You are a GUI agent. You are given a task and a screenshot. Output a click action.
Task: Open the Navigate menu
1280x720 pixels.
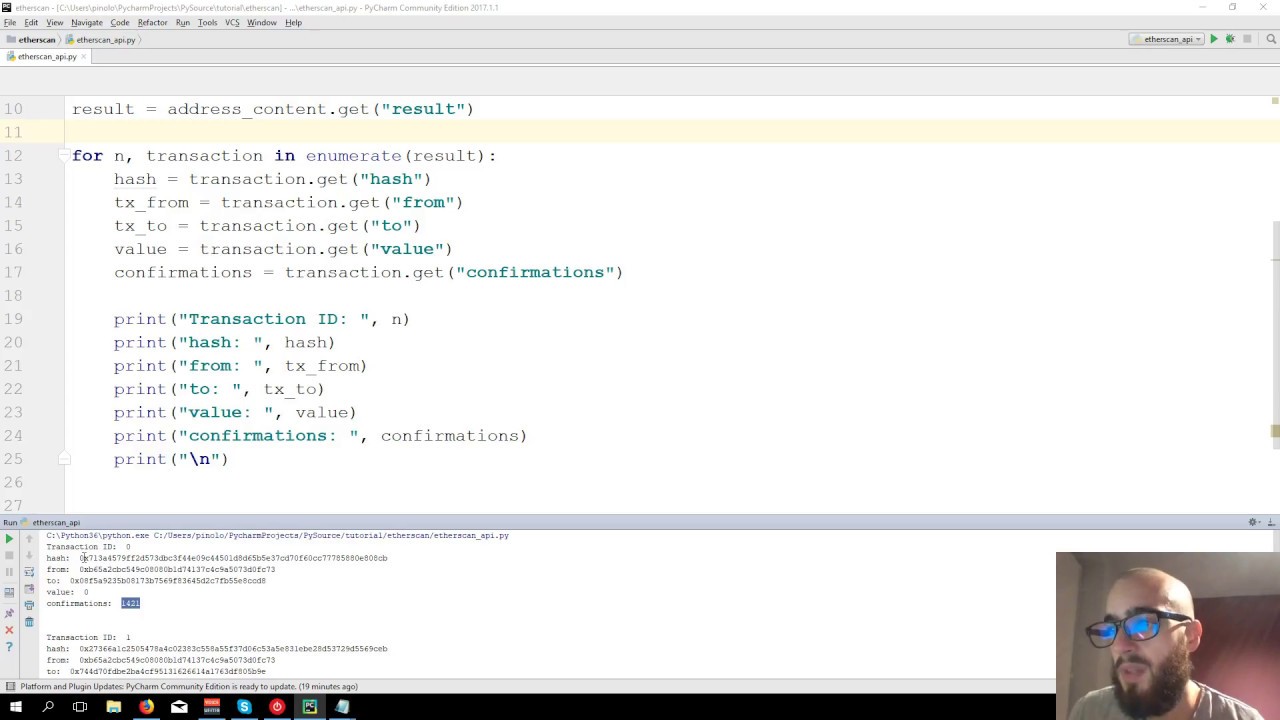click(87, 22)
